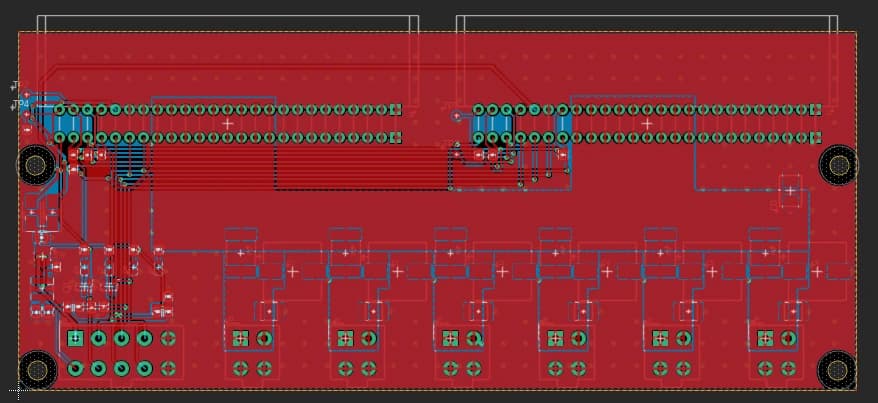Select the top-left mounting hole

click(36, 165)
